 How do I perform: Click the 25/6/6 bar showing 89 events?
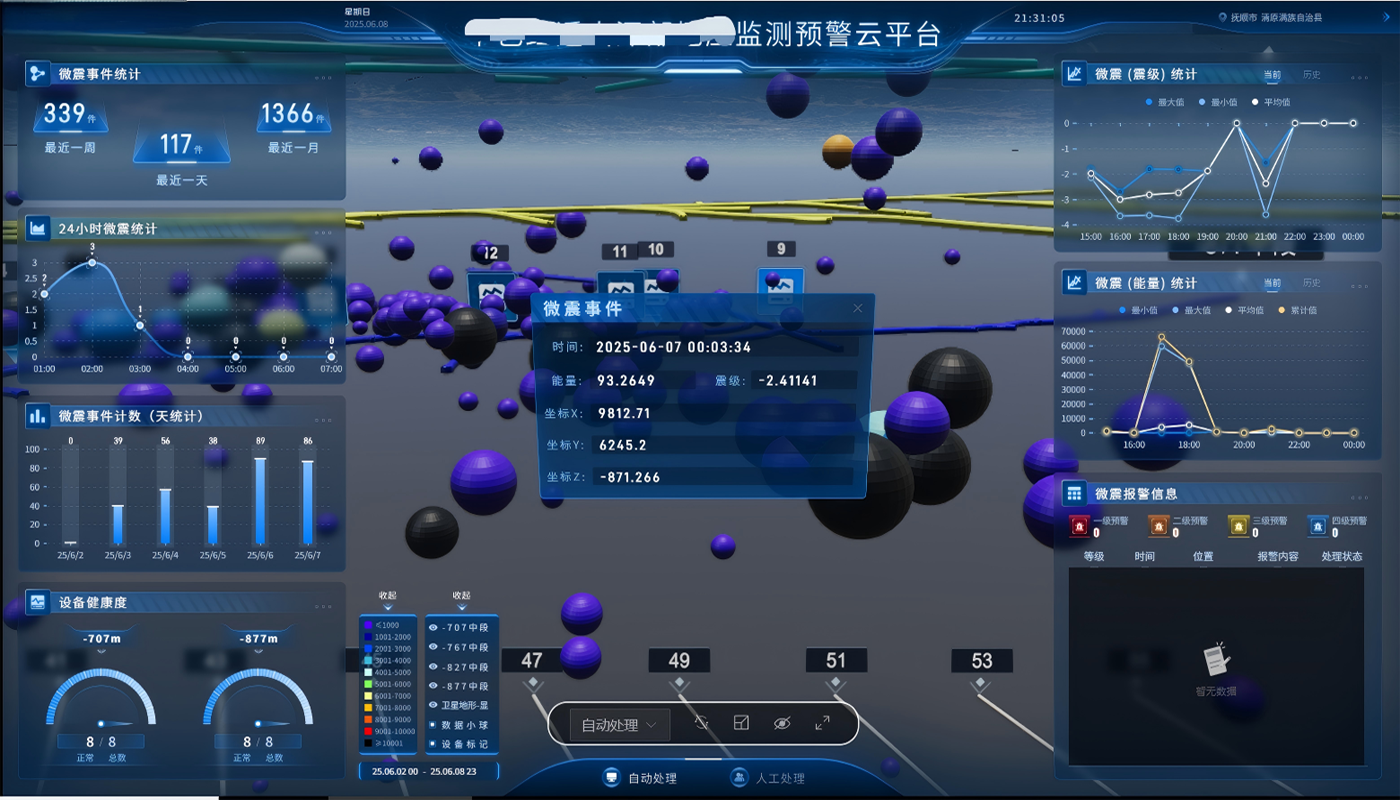tap(260, 501)
